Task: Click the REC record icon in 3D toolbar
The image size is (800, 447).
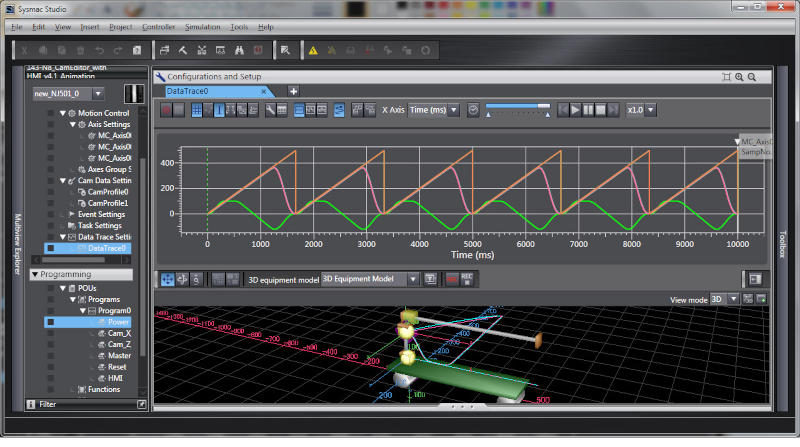Action: coord(467,279)
